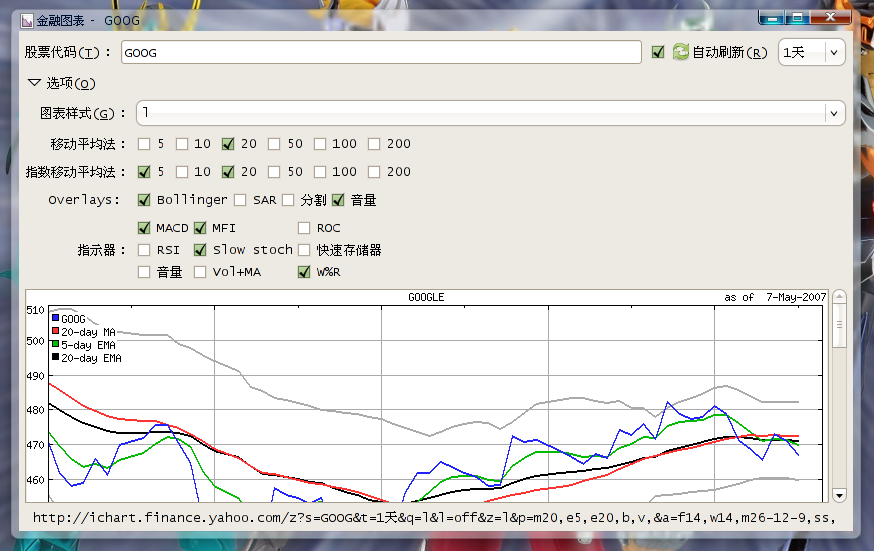Enable the ROC indicator checkbox

click(x=304, y=228)
